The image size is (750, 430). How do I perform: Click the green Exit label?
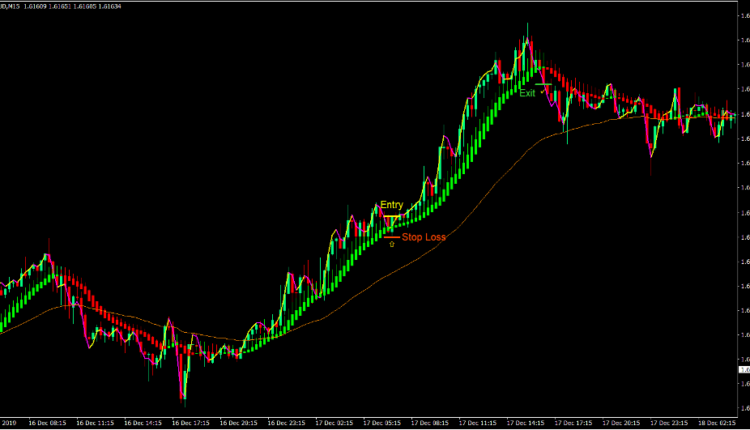(x=527, y=92)
